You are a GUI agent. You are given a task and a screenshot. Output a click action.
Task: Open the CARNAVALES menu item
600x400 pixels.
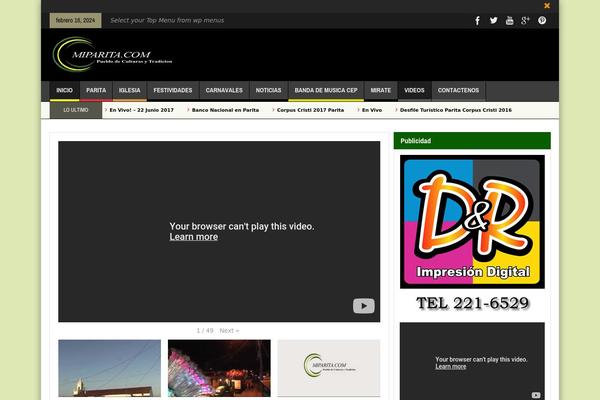[x=224, y=91]
